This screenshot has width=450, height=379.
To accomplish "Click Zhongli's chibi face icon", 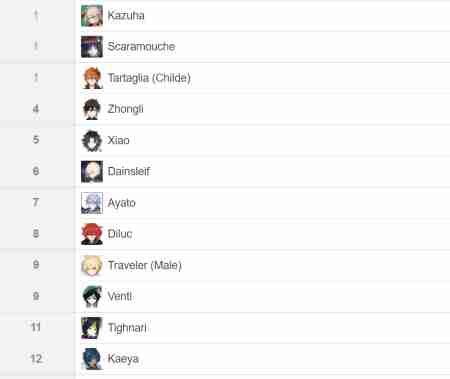I will coord(92,109).
